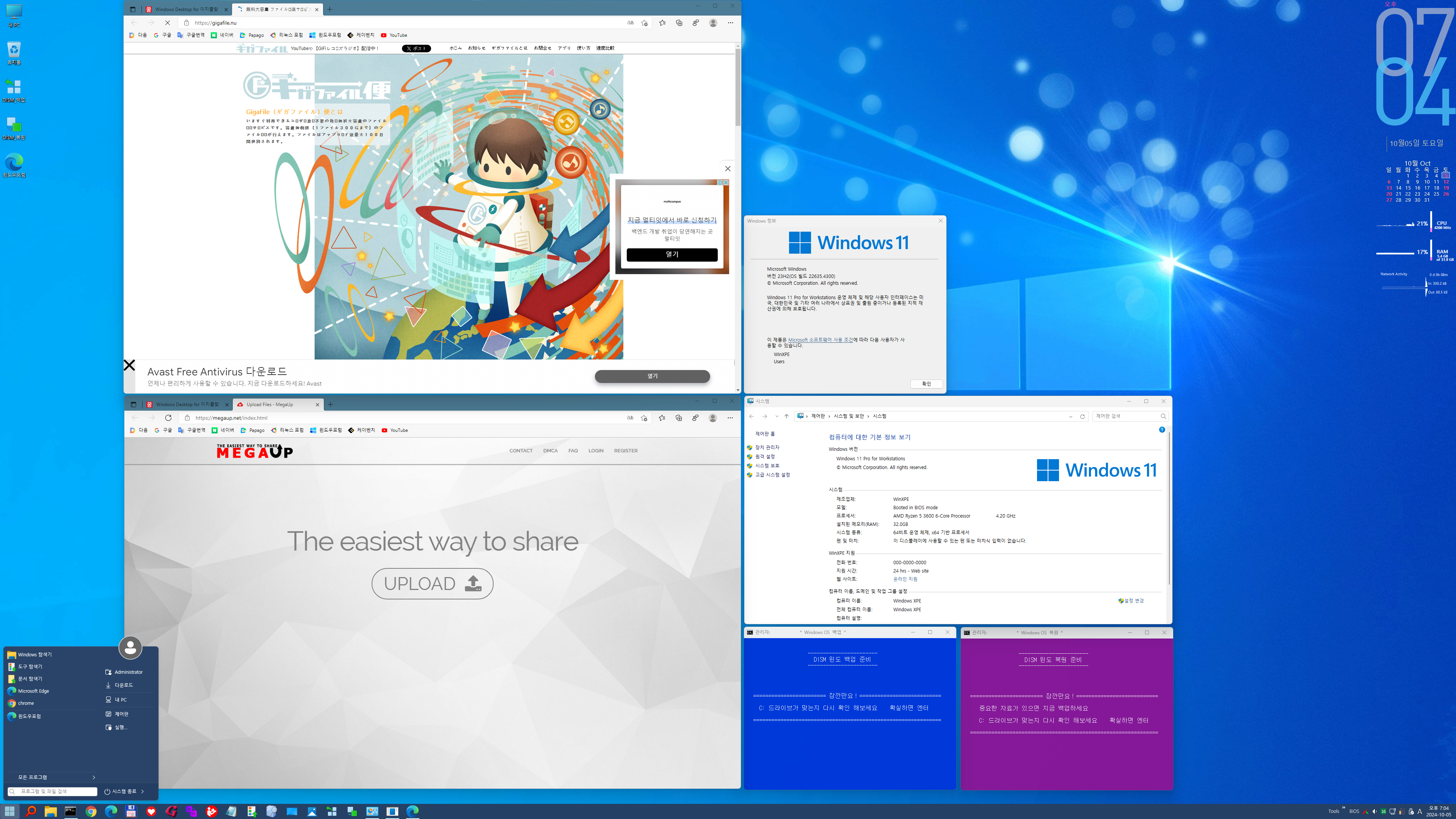
Task: Launch Chrome from the taskbar
Action: point(91,811)
